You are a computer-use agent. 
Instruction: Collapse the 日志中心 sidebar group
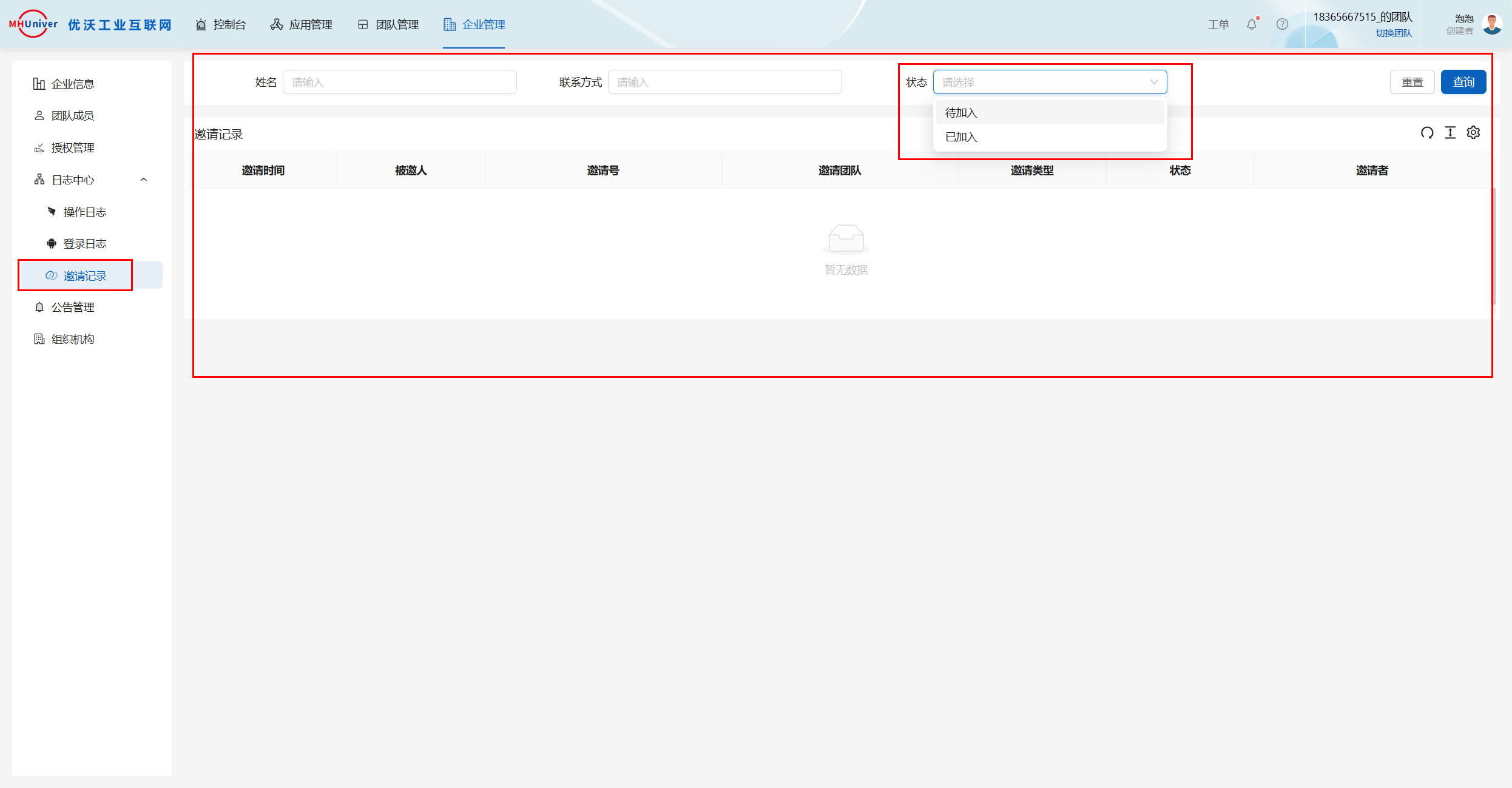click(144, 180)
